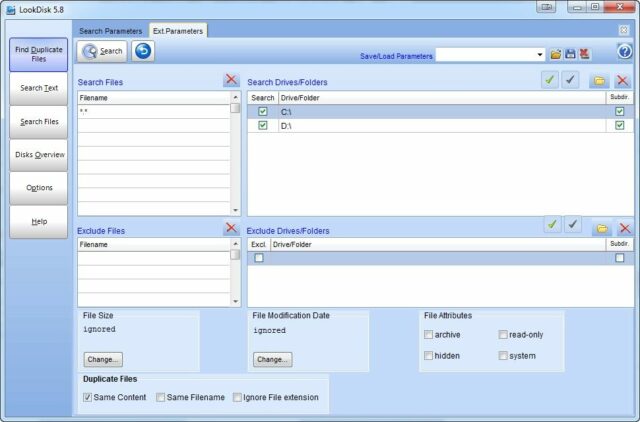The height and width of the screenshot is (422, 640).
Task: Click green checkmark icon in Search Drives/Folders
Action: coord(550,80)
